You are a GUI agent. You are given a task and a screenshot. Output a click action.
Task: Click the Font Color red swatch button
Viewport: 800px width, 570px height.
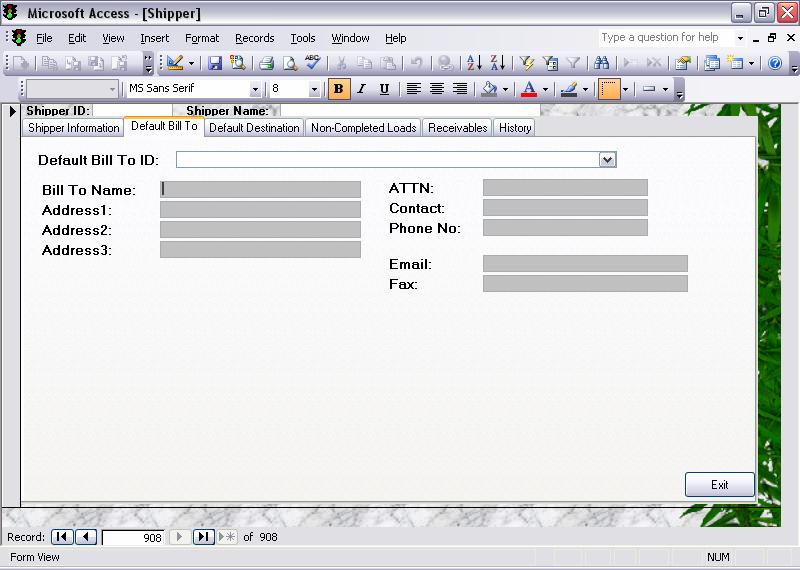(x=529, y=89)
